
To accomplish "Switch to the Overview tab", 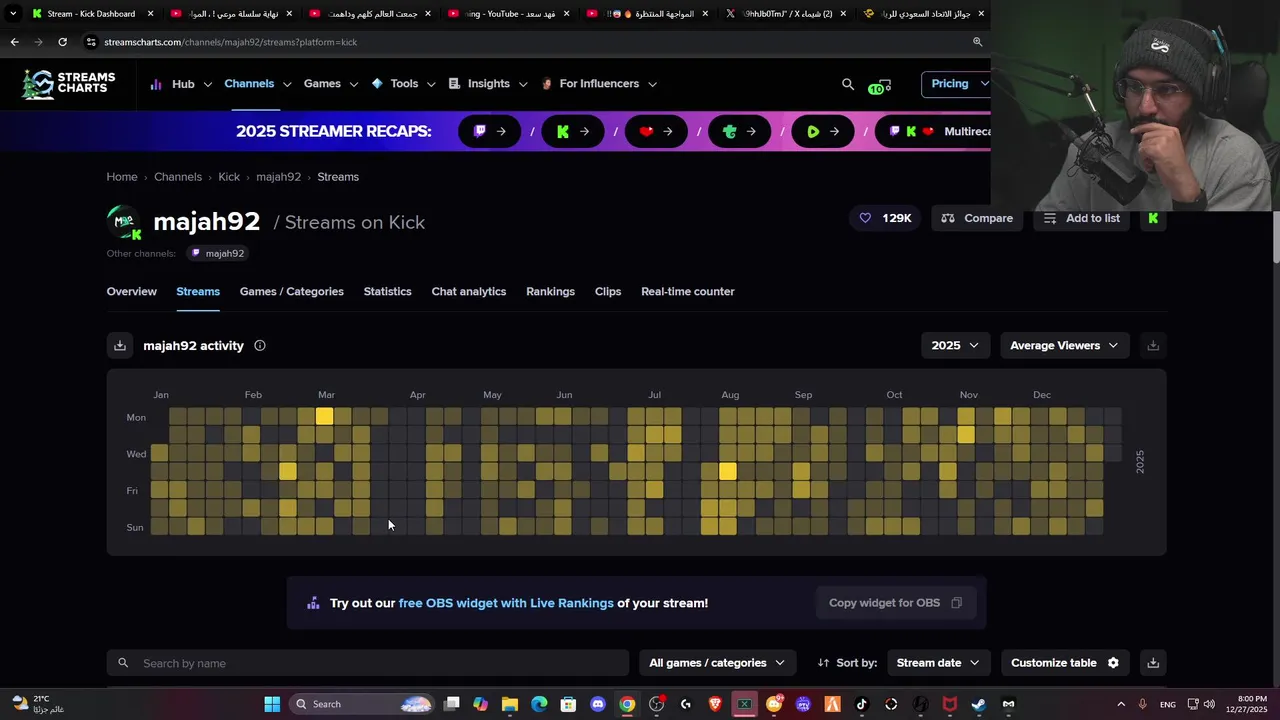I will pos(132,292).
